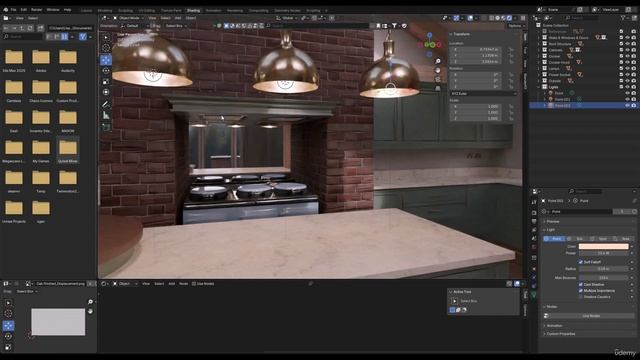
Task: Go to the parent directory in the file browser
Action: [22, 28]
